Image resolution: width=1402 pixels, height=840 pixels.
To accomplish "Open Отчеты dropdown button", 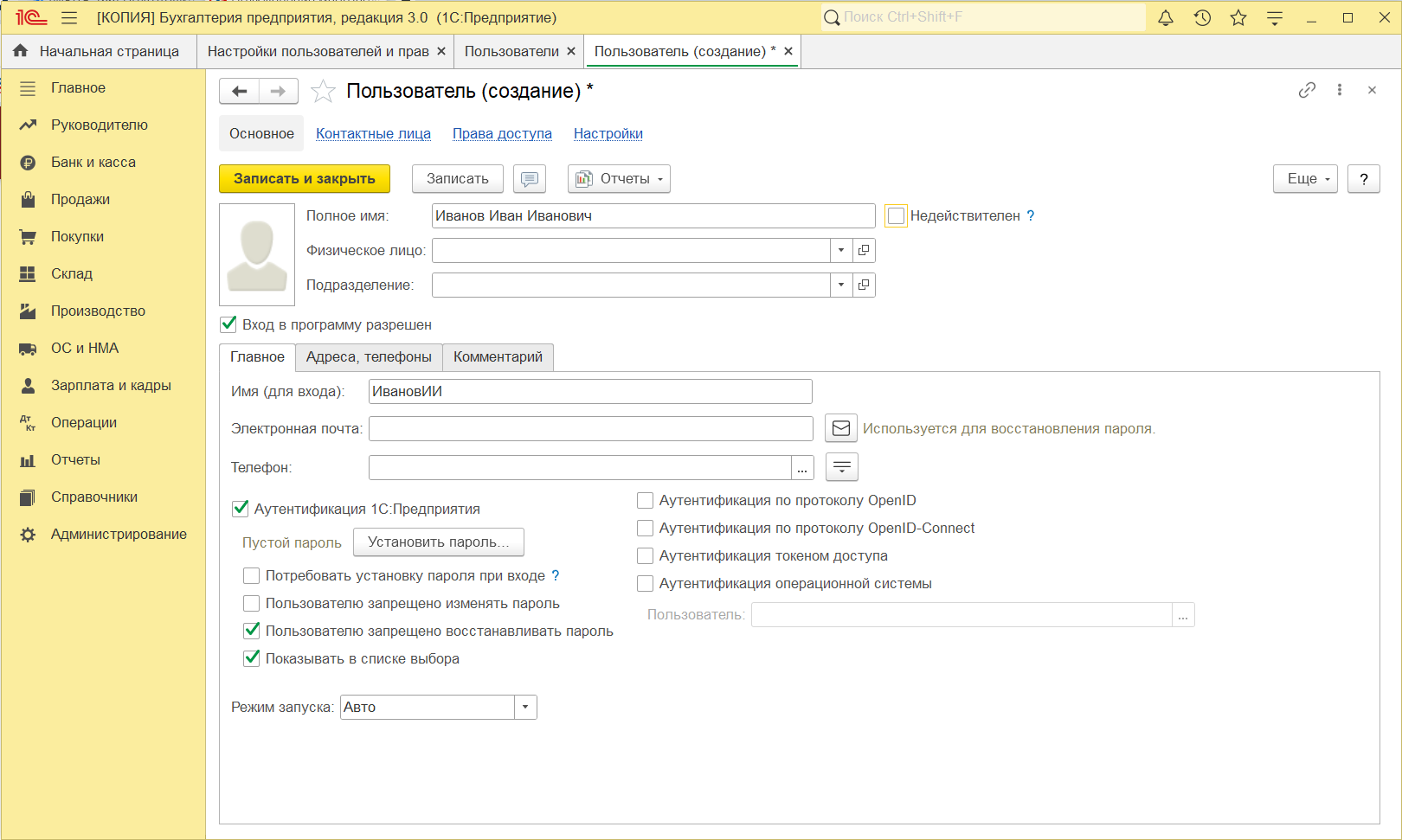I will (619, 179).
